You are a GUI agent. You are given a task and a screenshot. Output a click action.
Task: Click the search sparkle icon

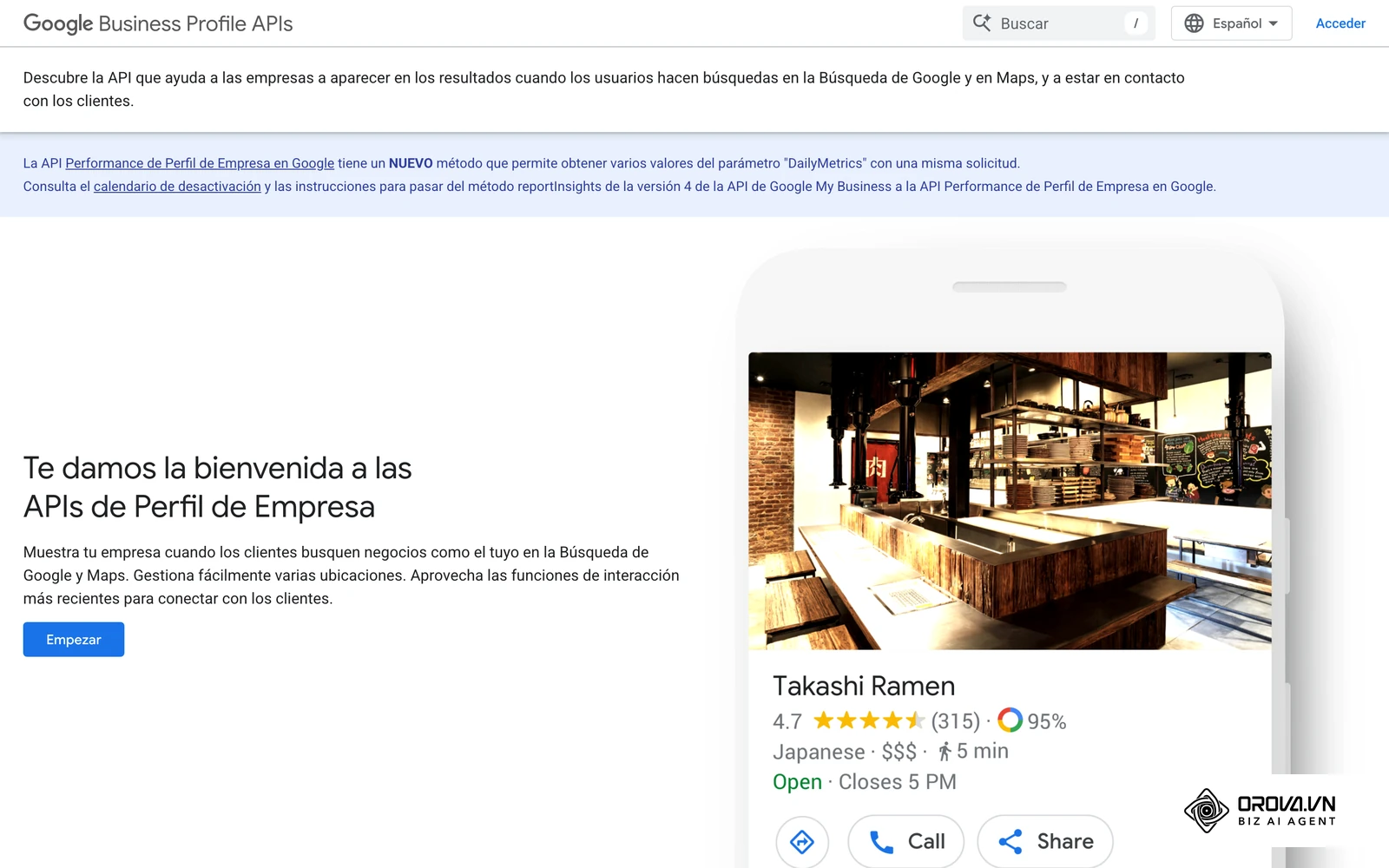(x=982, y=23)
